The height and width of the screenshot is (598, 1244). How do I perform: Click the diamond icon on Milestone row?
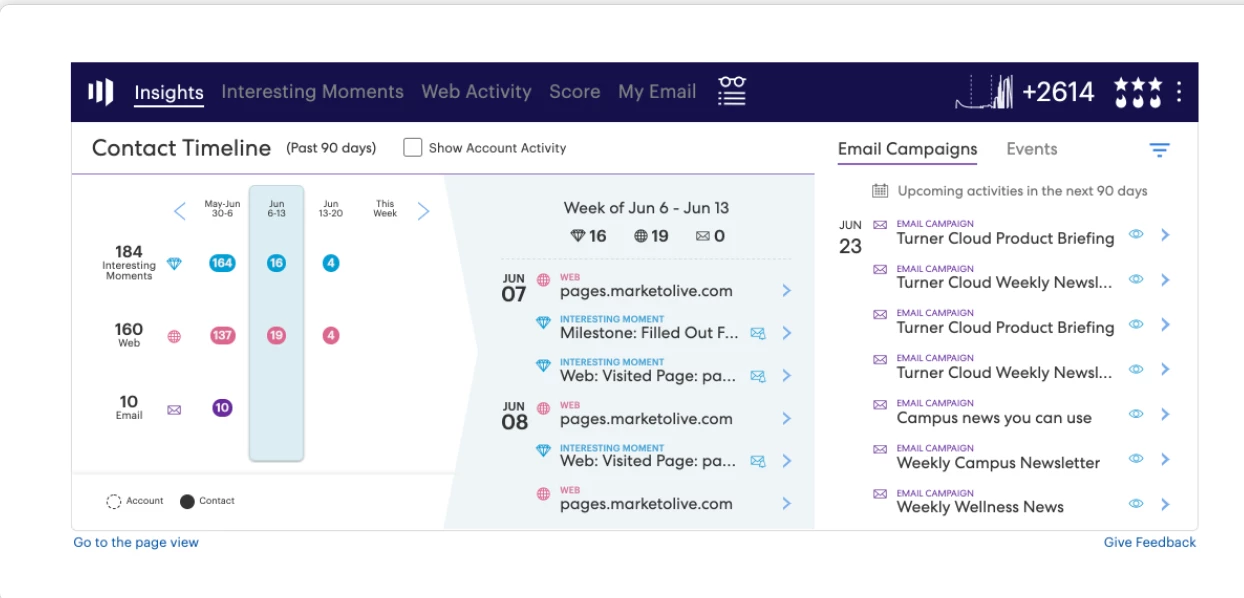[543, 323]
